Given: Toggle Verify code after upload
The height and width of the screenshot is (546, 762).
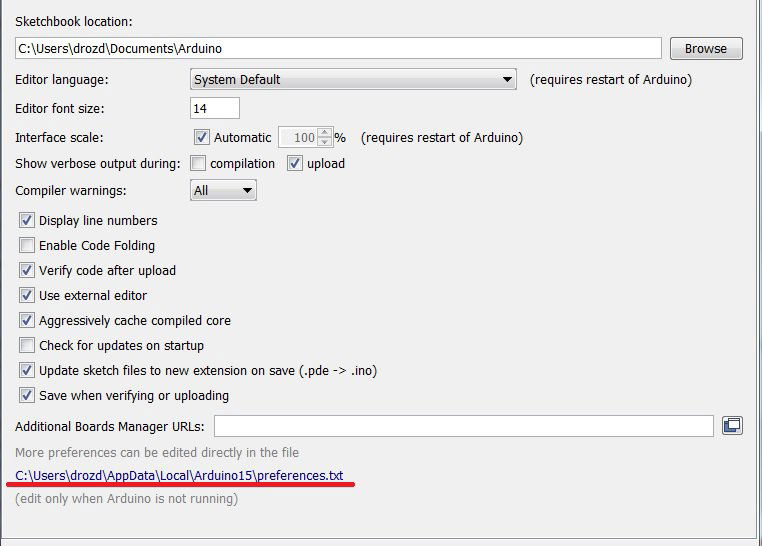Looking at the screenshot, I should pyautogui.click(x=27, y=270).
